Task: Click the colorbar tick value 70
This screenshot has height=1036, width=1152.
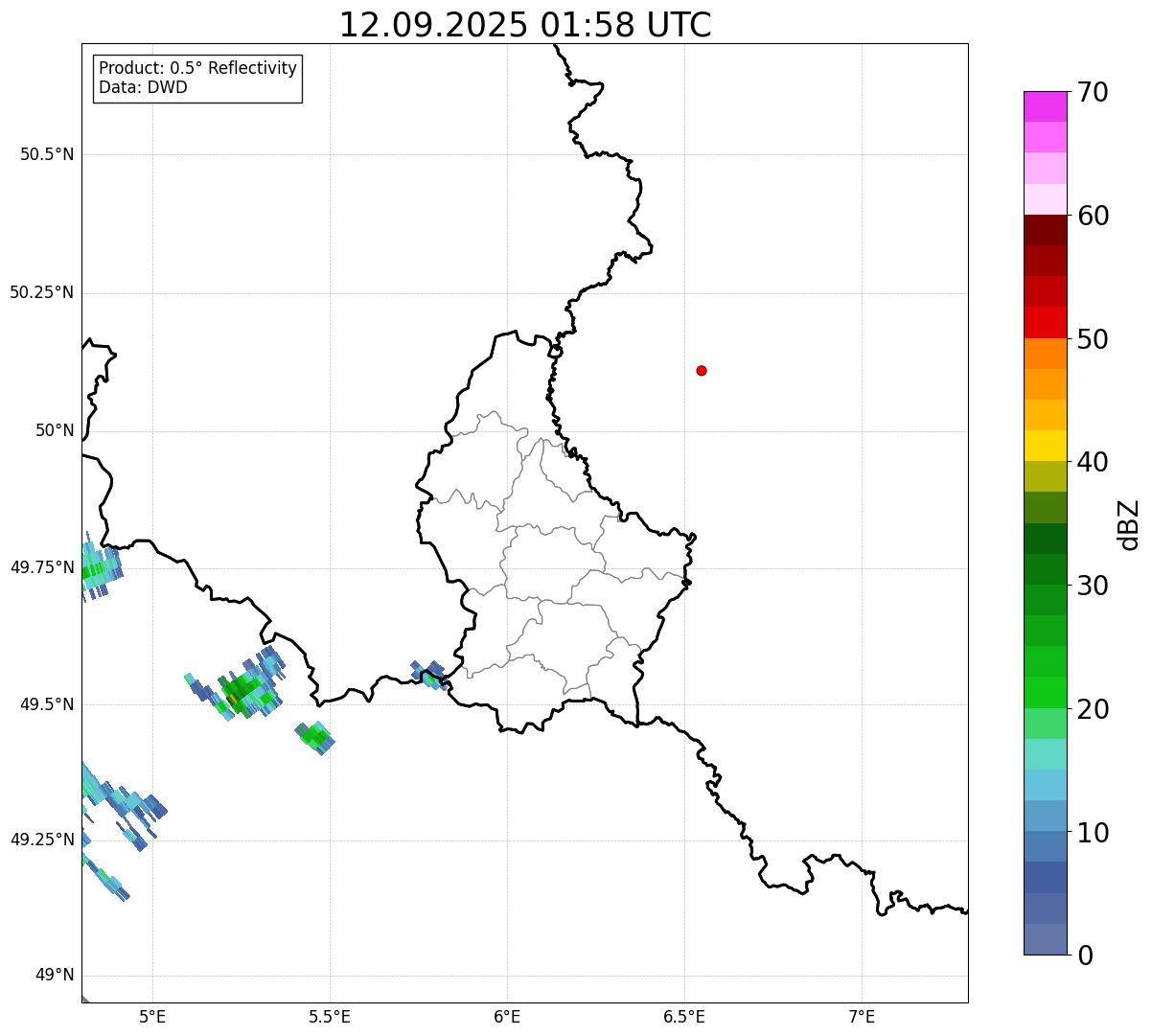Action: point(1093,92)
